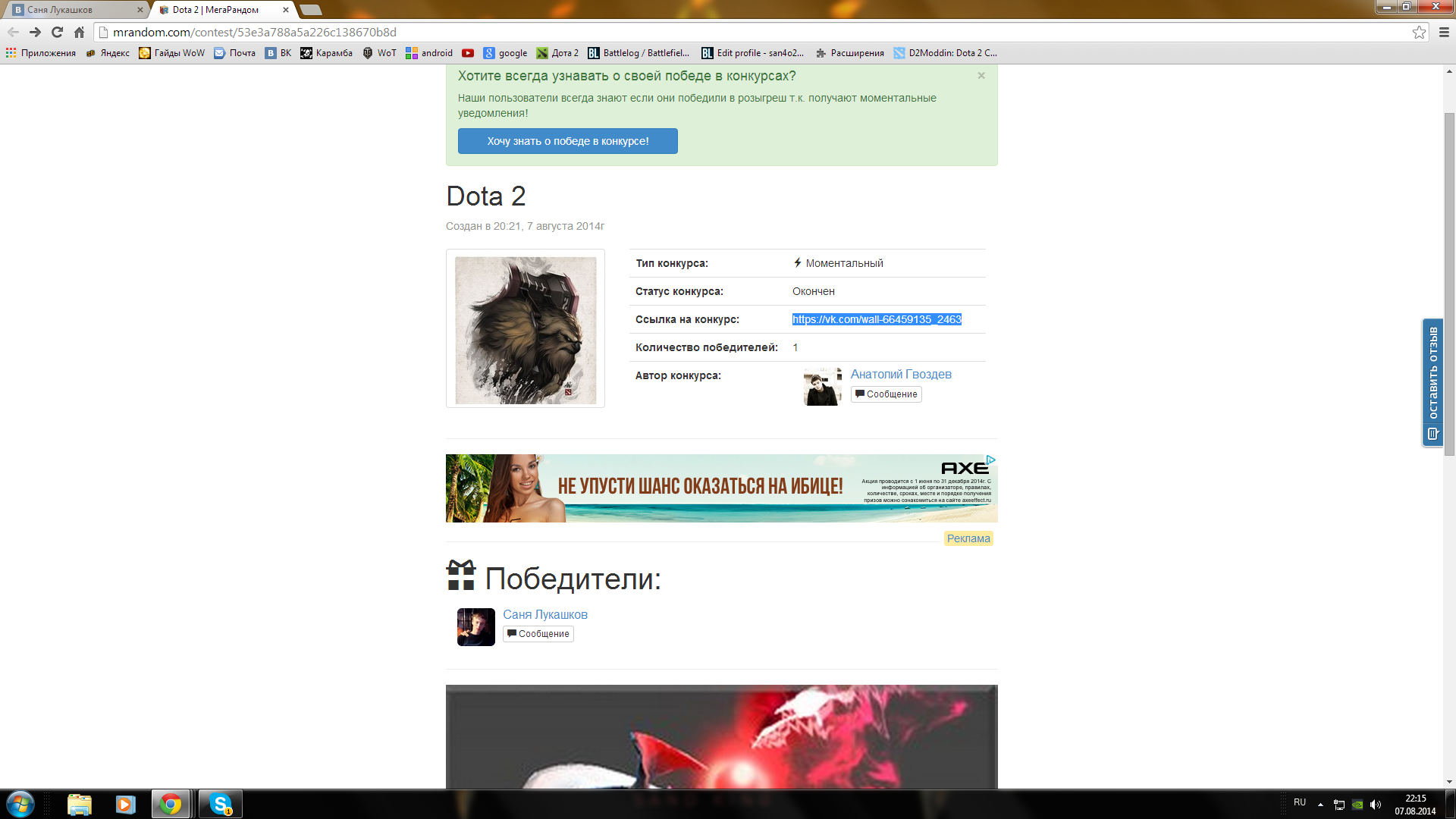Click the page vertical scrollbar thumb
Viewport: 1456px width, 819px height.
tap(1449, 284)
